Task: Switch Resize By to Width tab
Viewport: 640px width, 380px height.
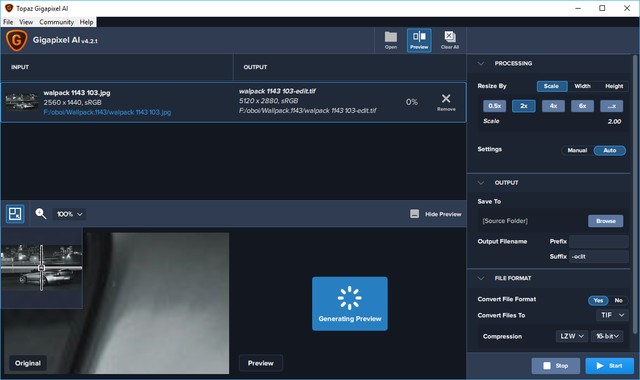Action: (x=582, y=86)
